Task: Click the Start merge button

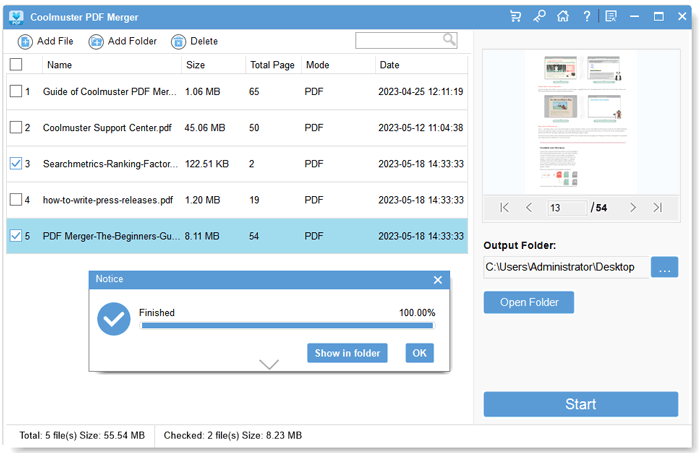Action: [581, 404]
